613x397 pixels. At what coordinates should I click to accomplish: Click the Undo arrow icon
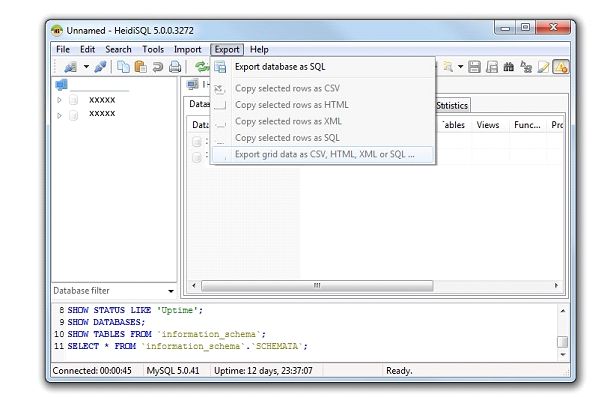click(x=158, y=67)
